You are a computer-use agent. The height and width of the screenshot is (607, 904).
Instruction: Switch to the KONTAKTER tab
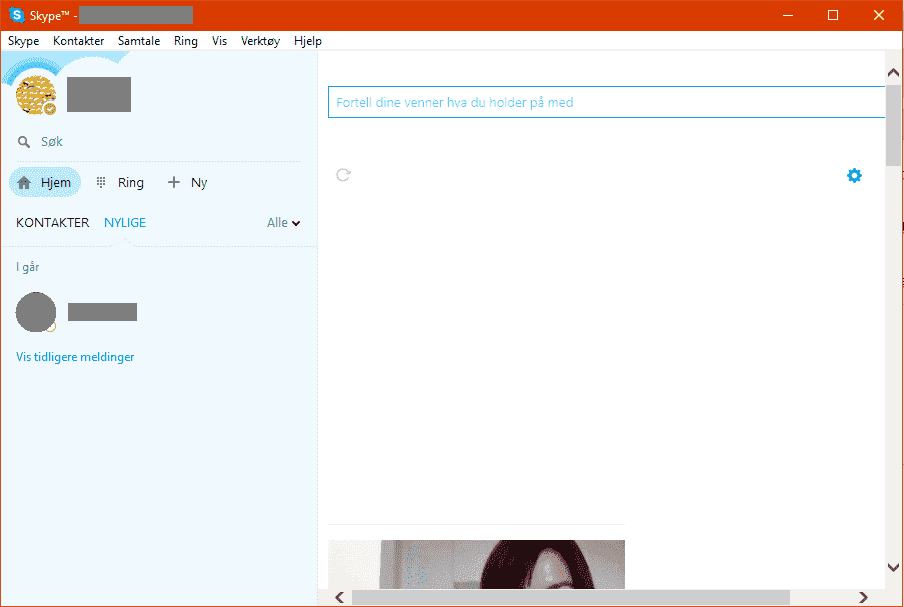[52, 223]
